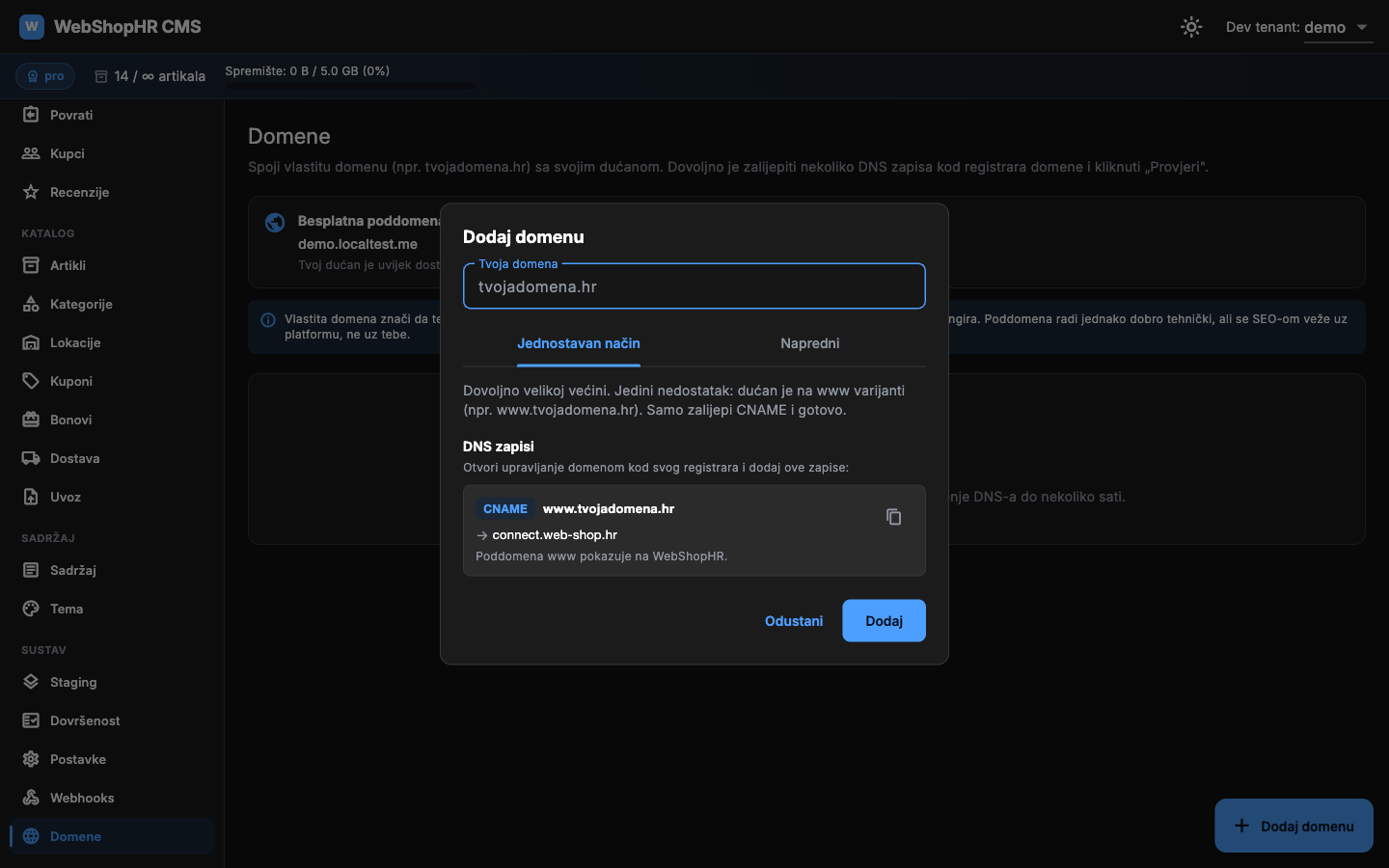Click the Tema palette icon
Viewport: 1389px width, 868px height.
pos(31,609)
